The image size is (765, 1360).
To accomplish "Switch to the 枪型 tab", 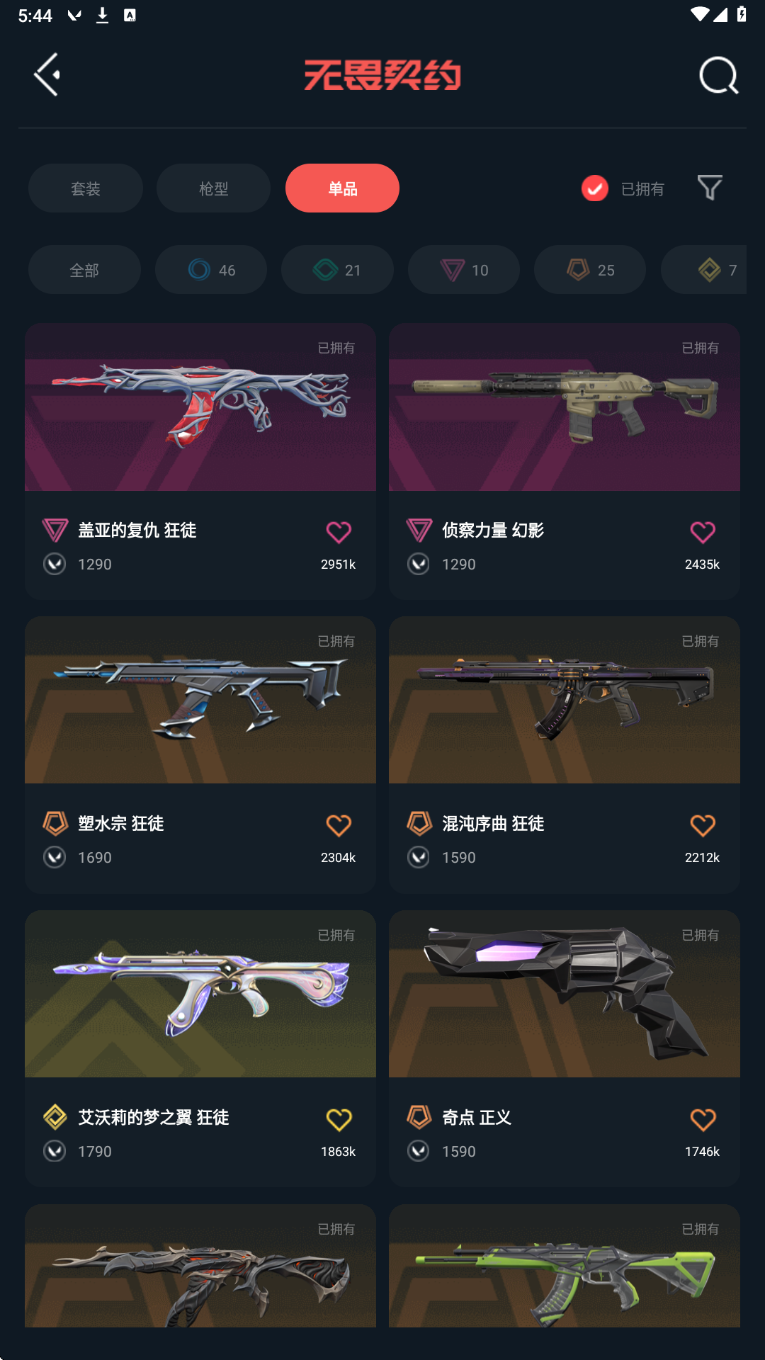I will coord(213,188).
